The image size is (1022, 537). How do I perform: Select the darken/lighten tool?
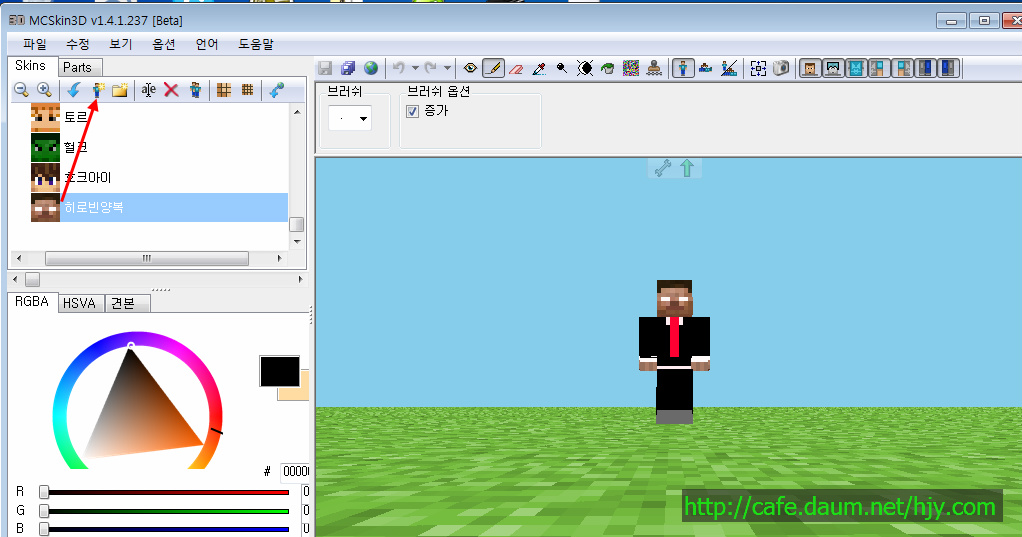coord(585,68)
